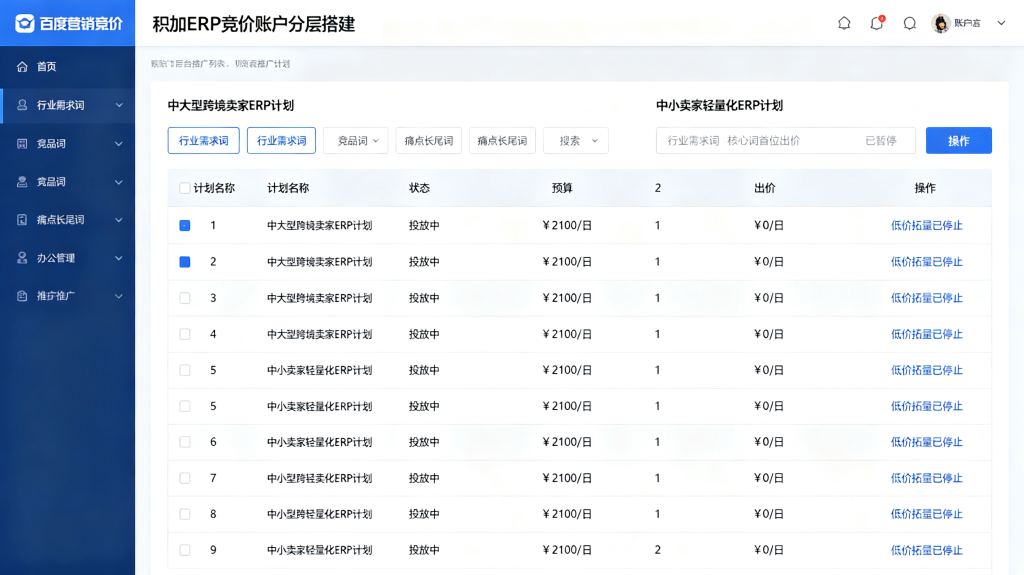Click the 中小卖家轻量化ERP计划 section heading
This screenshot has height=575, width=1024.
[x=719, y=105]
